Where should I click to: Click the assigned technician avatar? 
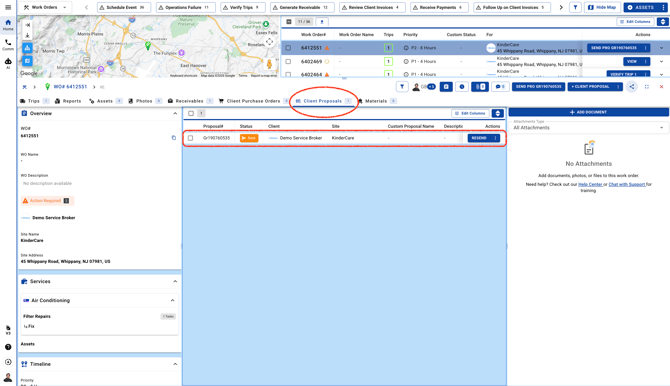click(x=416, y=87)
